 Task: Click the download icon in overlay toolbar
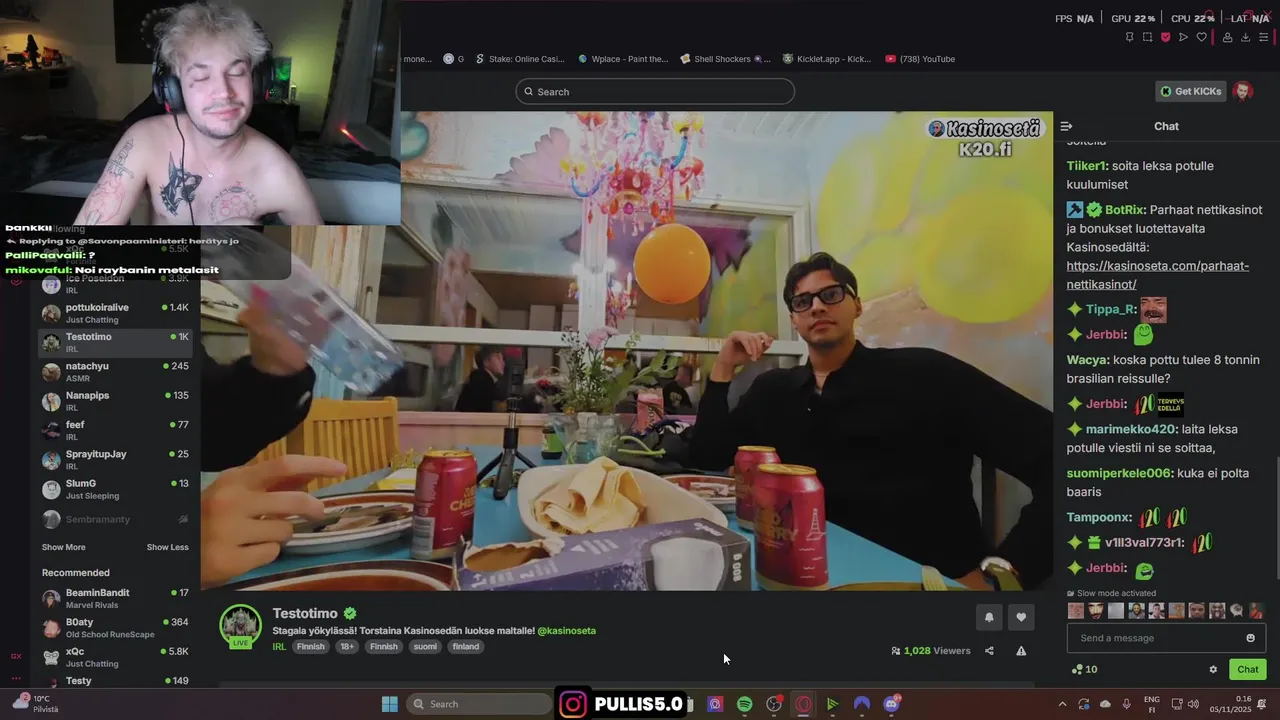pos(1245,37)
